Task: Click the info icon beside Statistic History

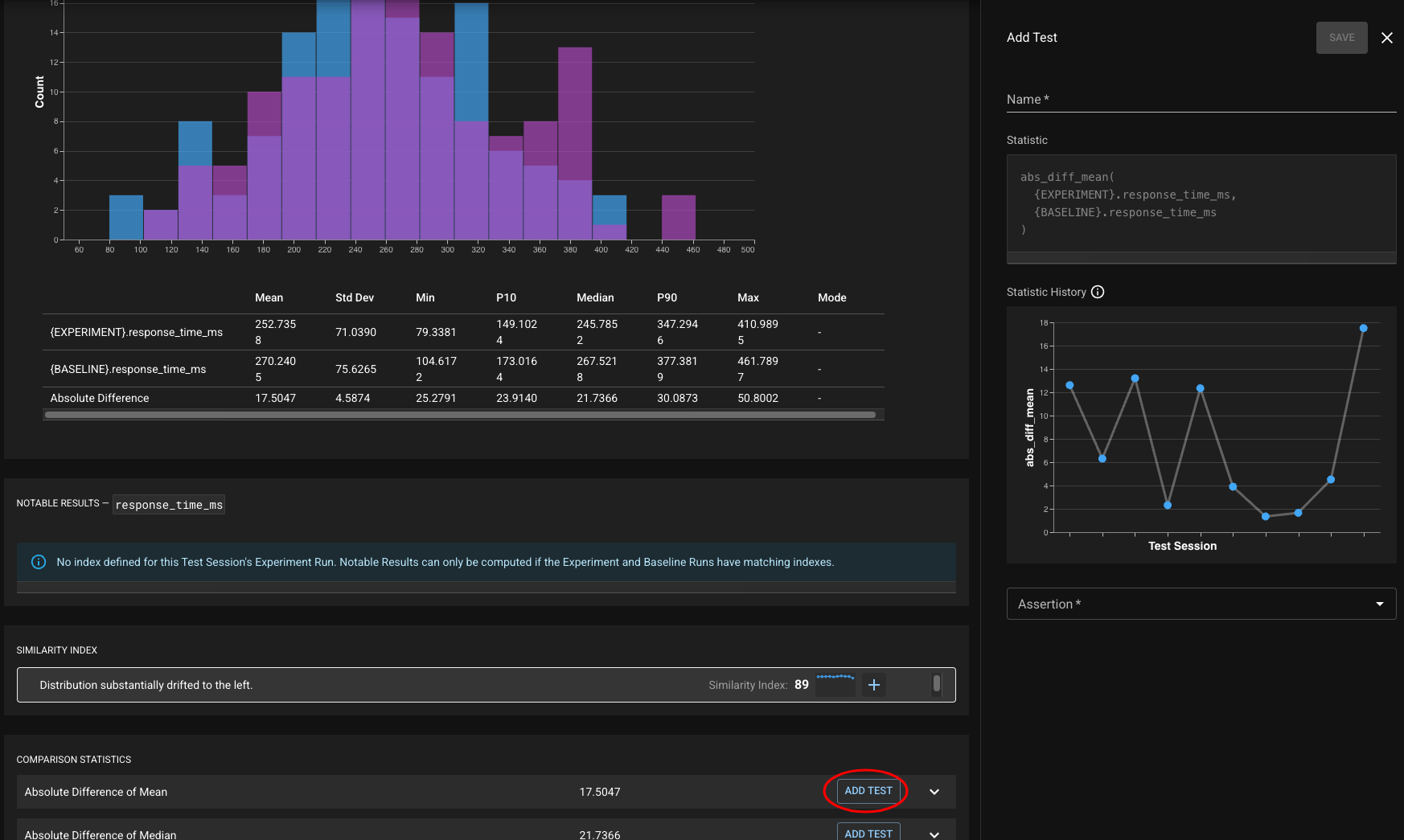Action: click(x=1098, y=292)
